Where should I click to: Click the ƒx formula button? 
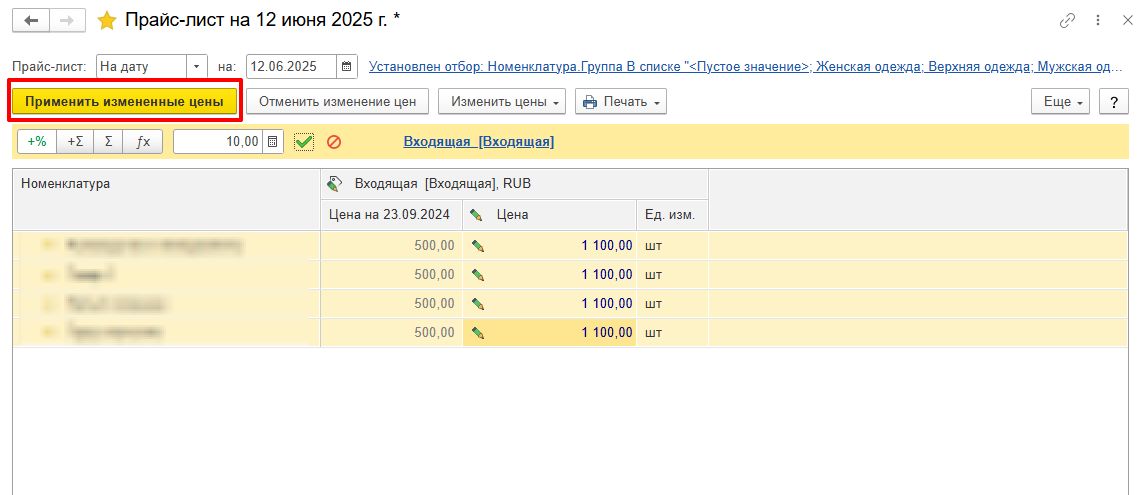pos(143,142)
